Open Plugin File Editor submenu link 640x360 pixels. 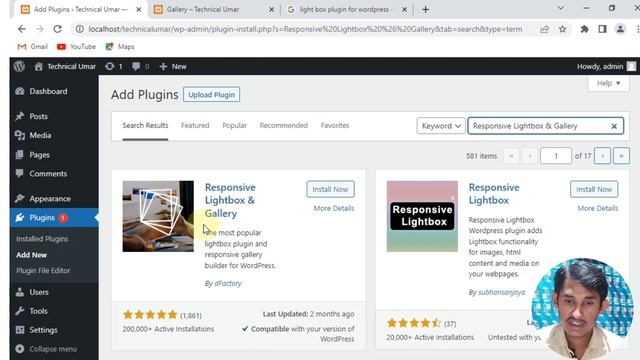(43, 271)
